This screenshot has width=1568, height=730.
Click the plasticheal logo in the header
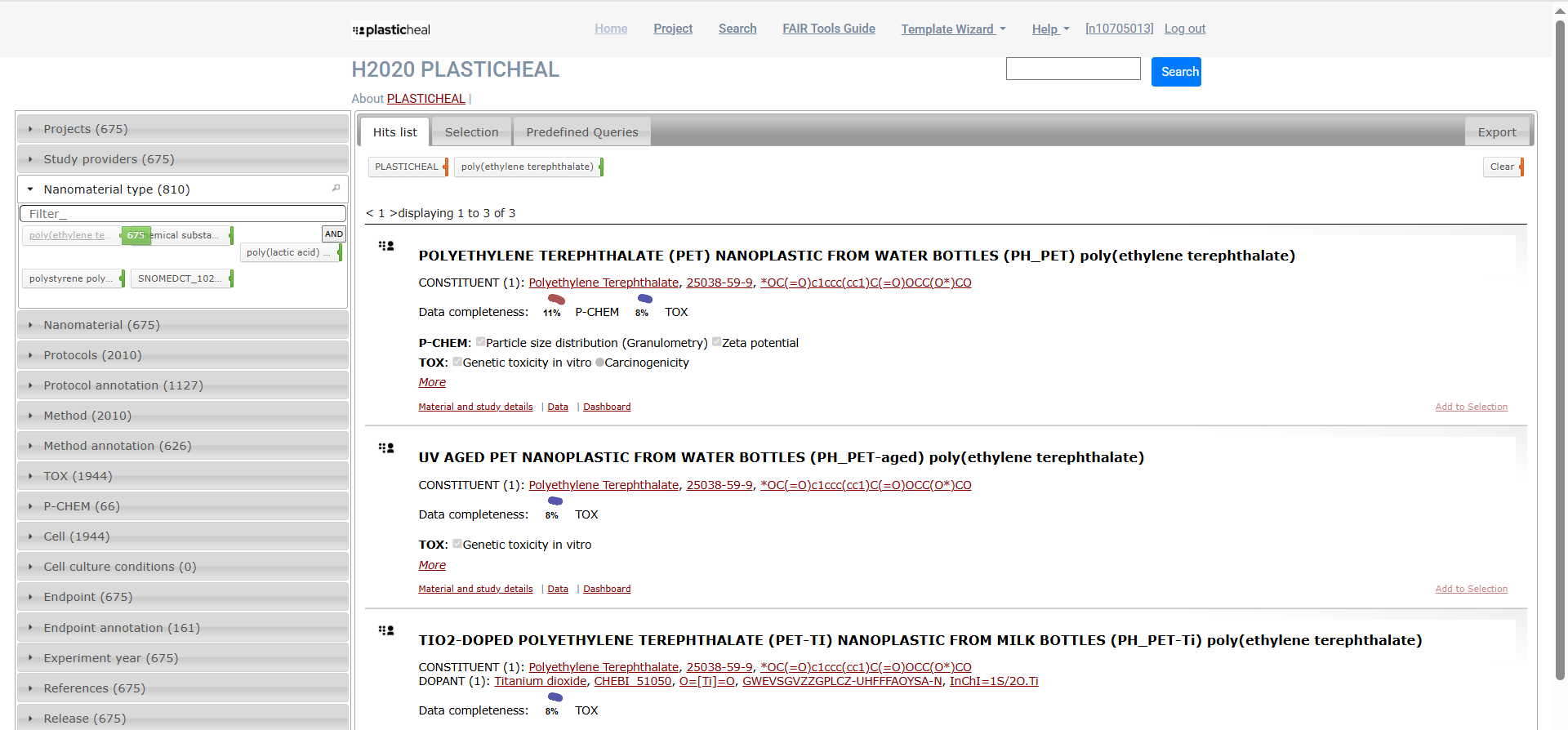(x=391, y=30)
